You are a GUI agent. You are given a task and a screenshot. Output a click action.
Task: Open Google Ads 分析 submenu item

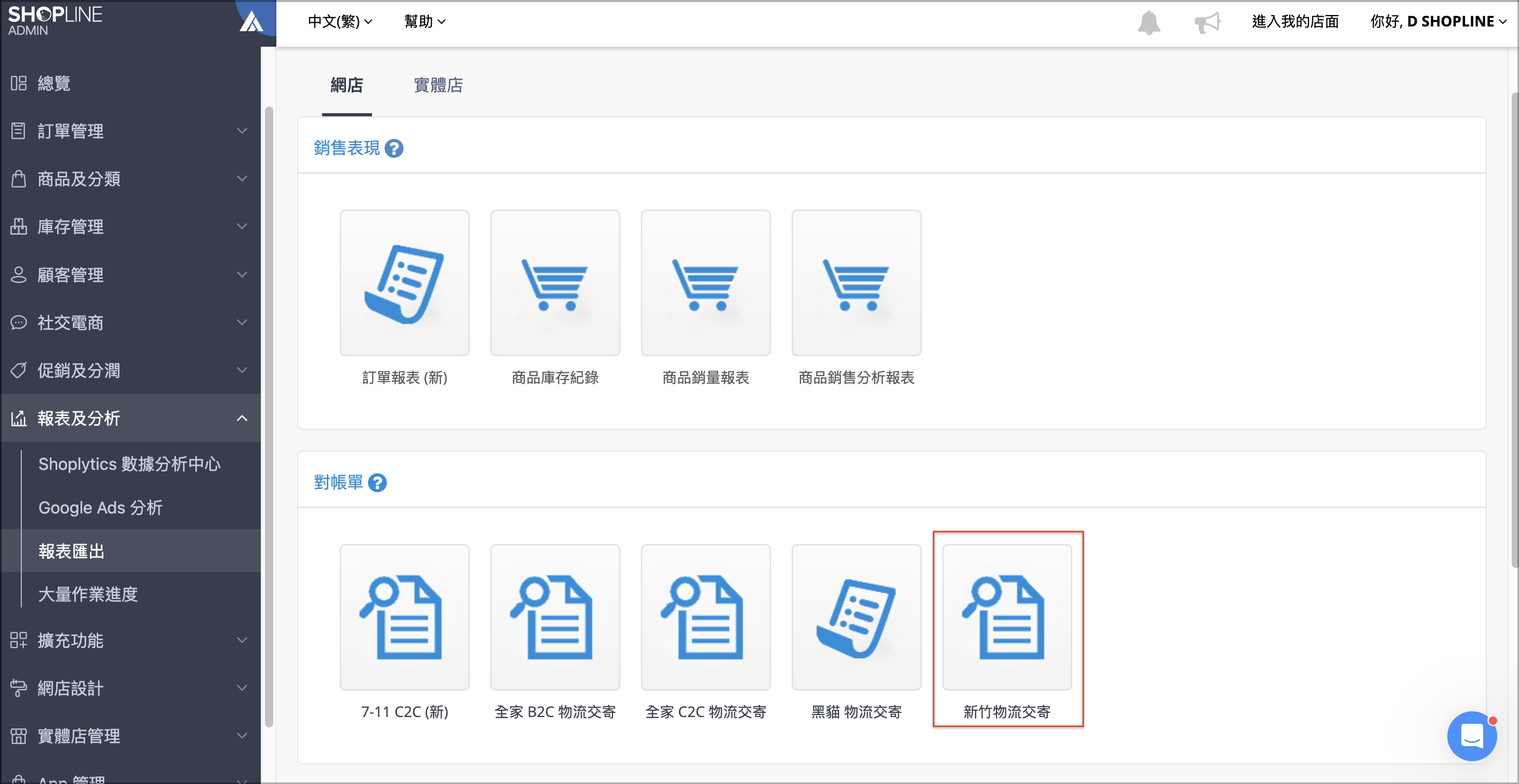click(100, 508)
